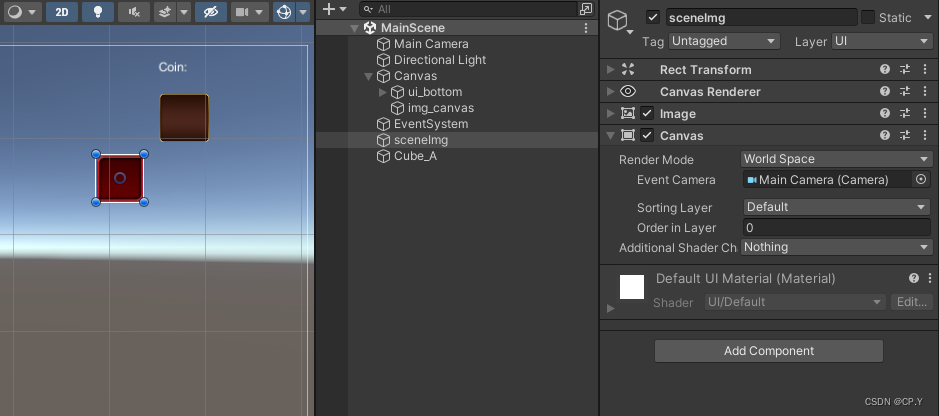Open Rect Transform help icon
The image size is (939, 416).
coord(885,69)
